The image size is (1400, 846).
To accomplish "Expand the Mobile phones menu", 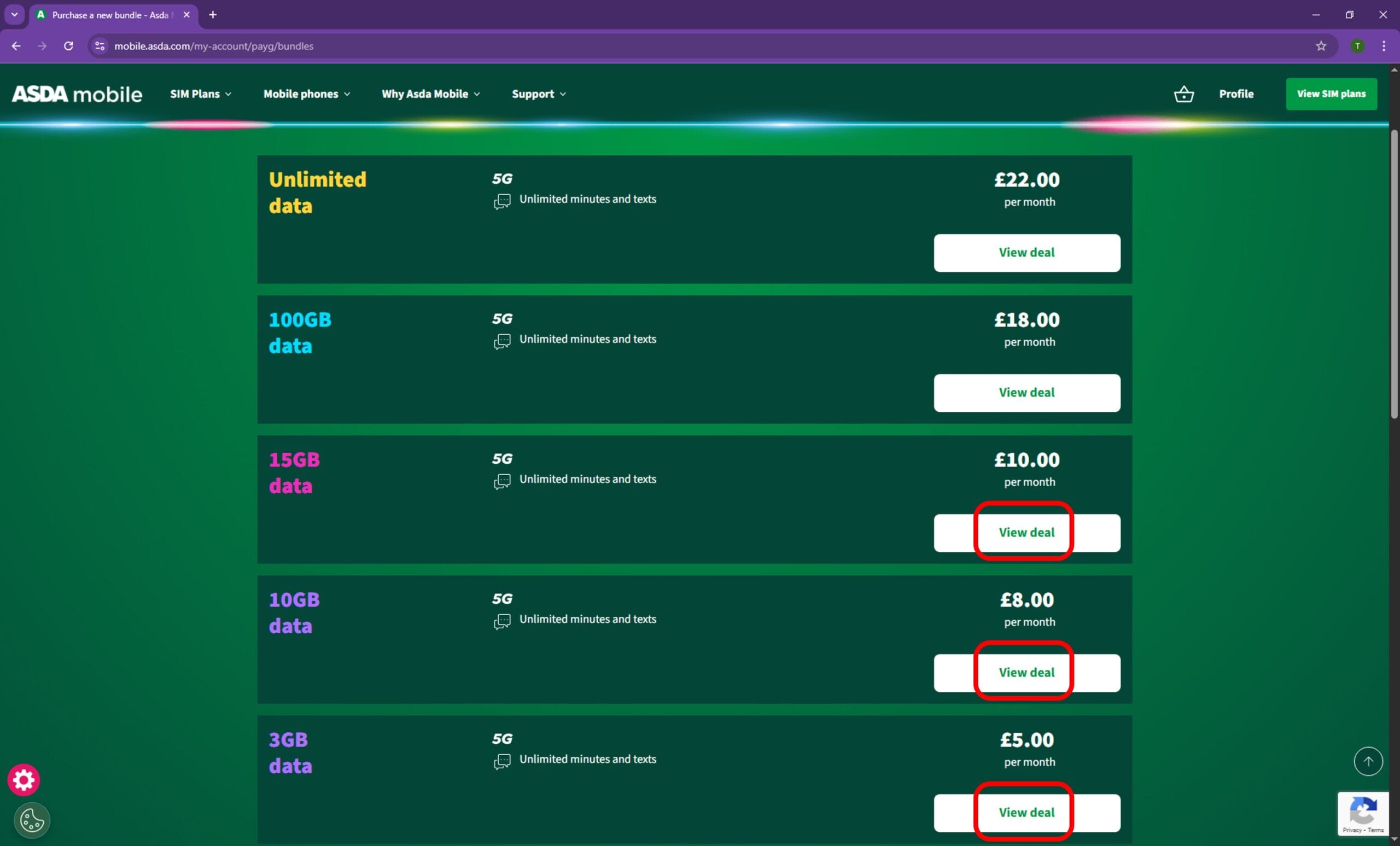I will [307, 94].
